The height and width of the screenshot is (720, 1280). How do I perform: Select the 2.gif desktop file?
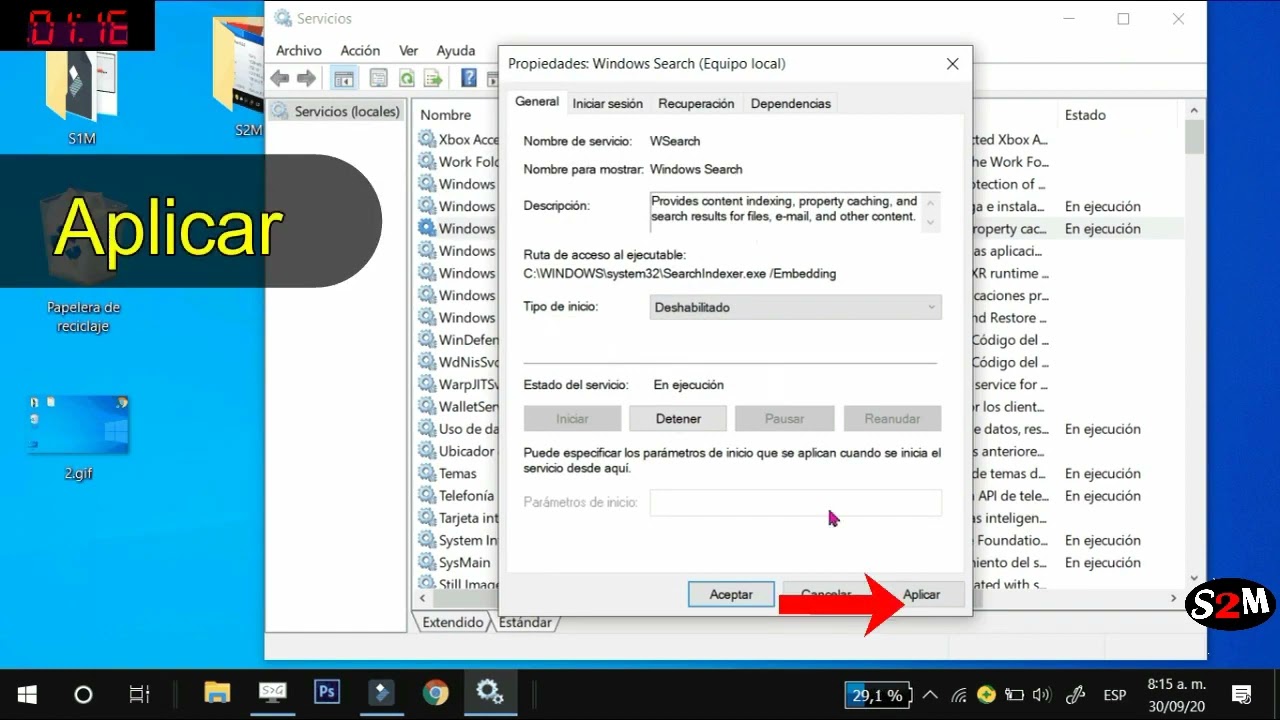click(78, 438)
